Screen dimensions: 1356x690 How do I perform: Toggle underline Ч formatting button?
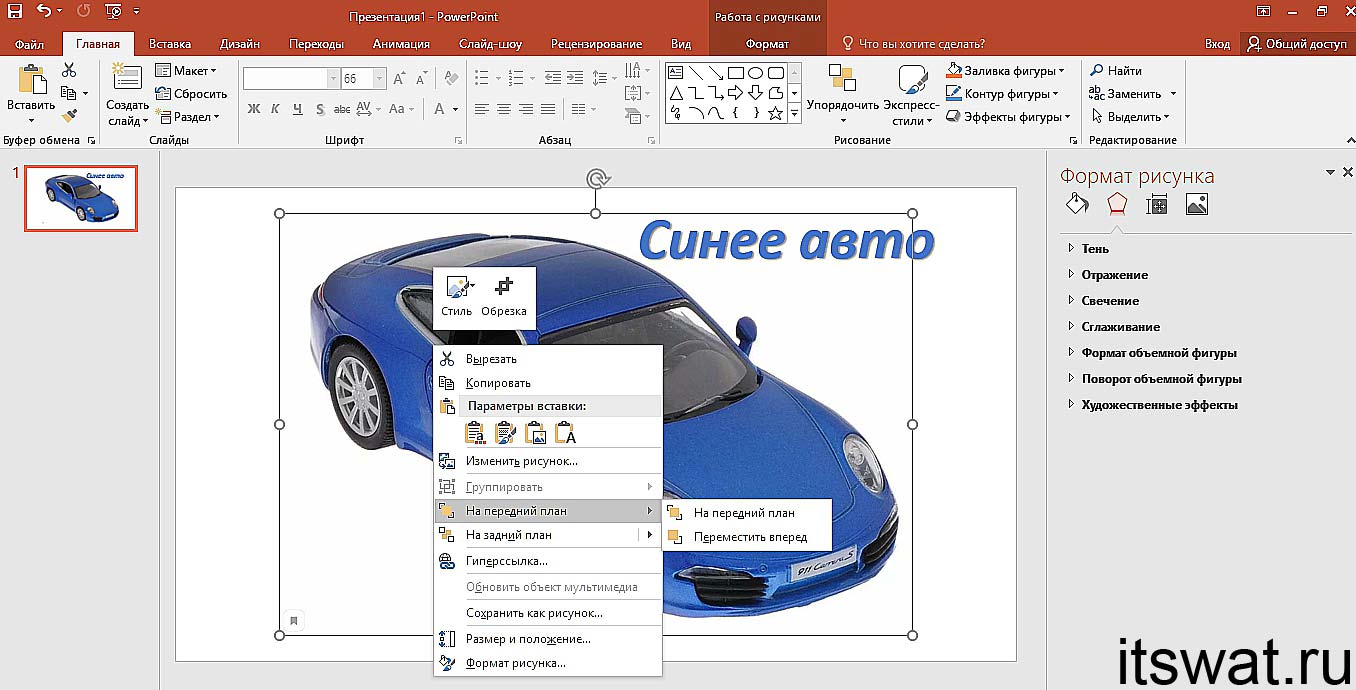pos(298,109)
